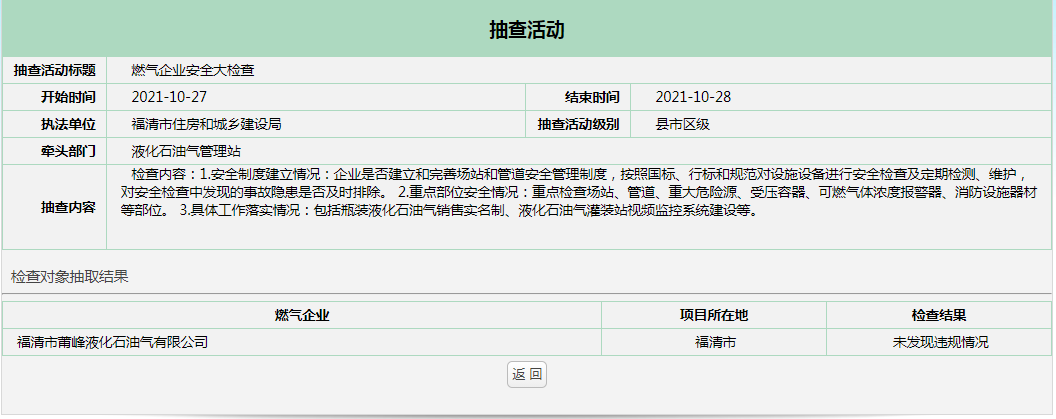1056x419 pixels.
Task: Click the start date 2021-10-27
Action: click(169, 97)
